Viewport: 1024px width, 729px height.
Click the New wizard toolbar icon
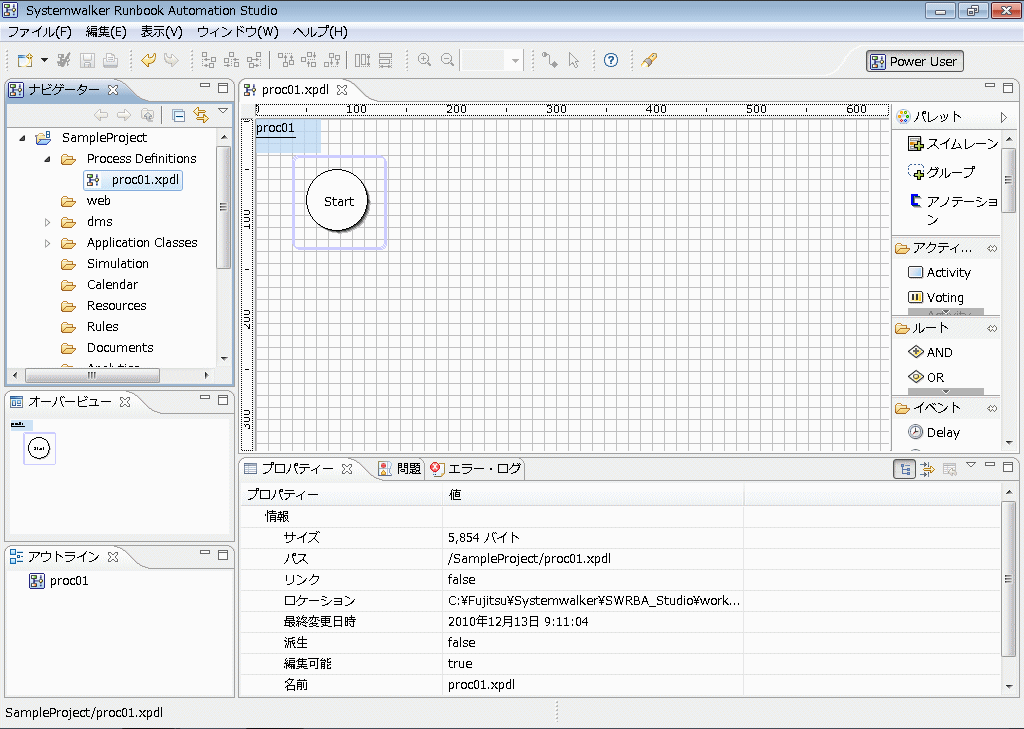pyautogui.click(x=25, y=61)
